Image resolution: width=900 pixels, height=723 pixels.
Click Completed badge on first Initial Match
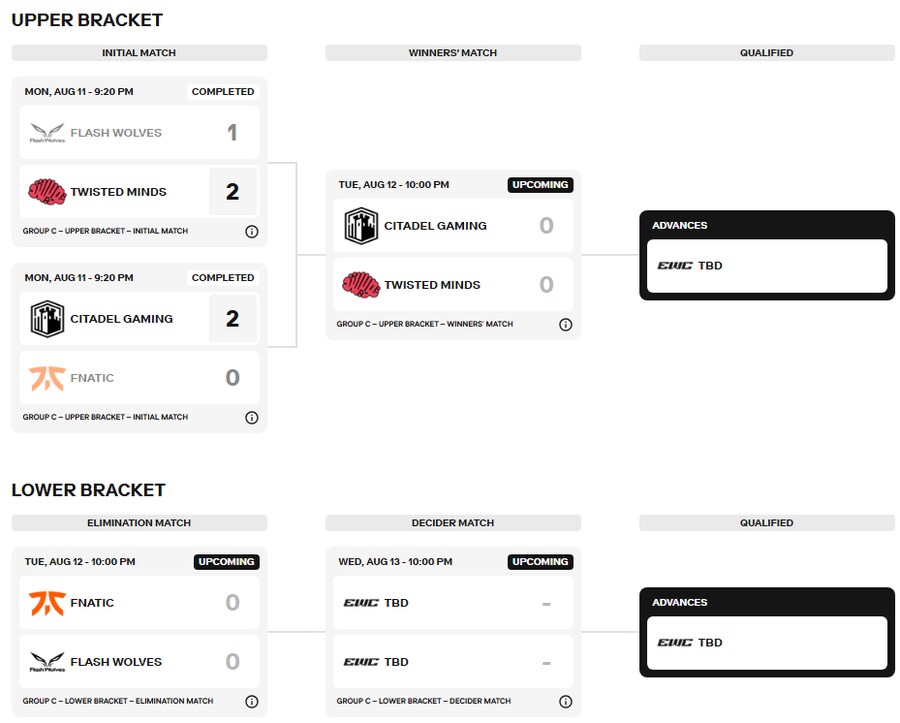(223, 91)
